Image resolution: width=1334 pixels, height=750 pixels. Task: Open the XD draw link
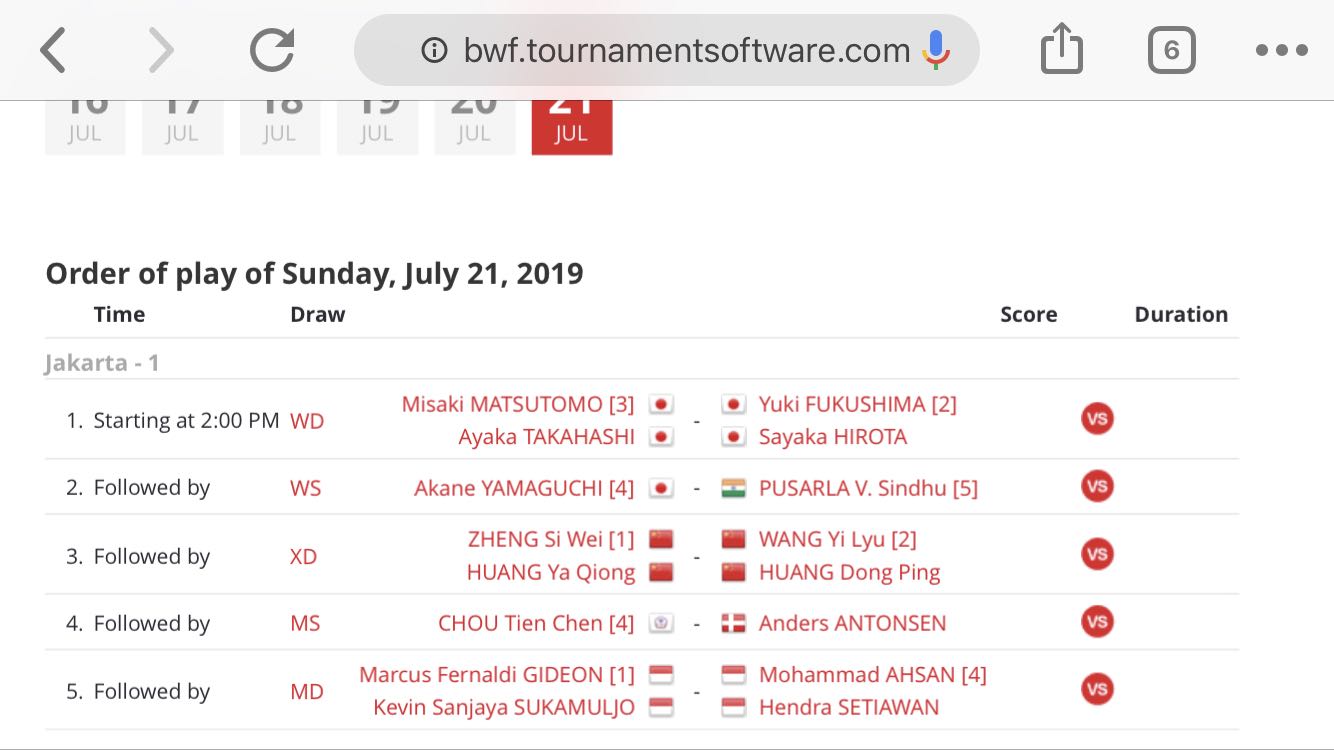[303, 557]
